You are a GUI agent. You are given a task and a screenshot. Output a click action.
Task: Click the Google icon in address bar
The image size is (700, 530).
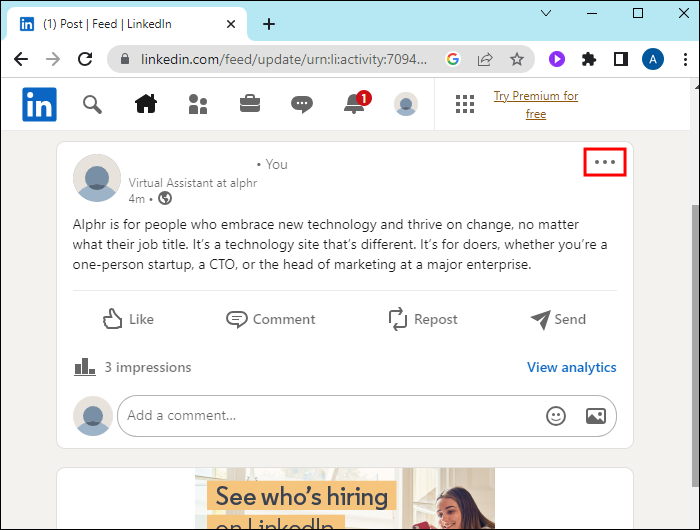point(453,59)
